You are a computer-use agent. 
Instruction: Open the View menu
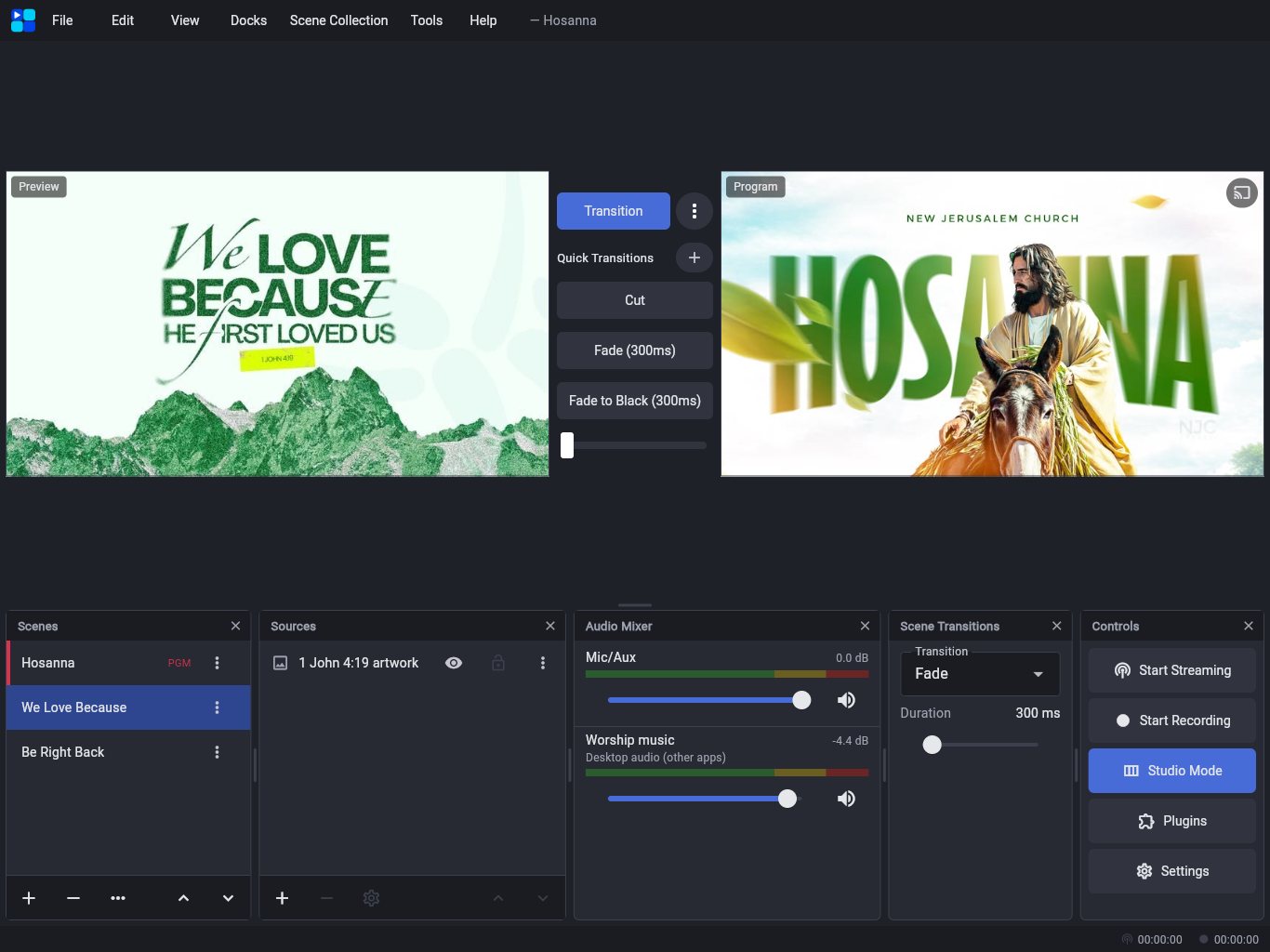point(185,20)
